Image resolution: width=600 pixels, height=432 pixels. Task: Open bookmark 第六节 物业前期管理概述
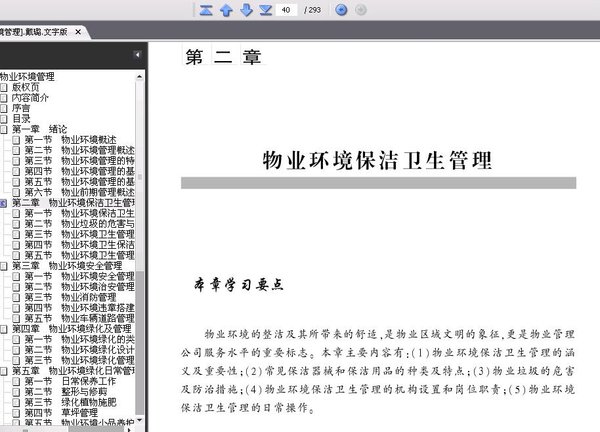80,192
